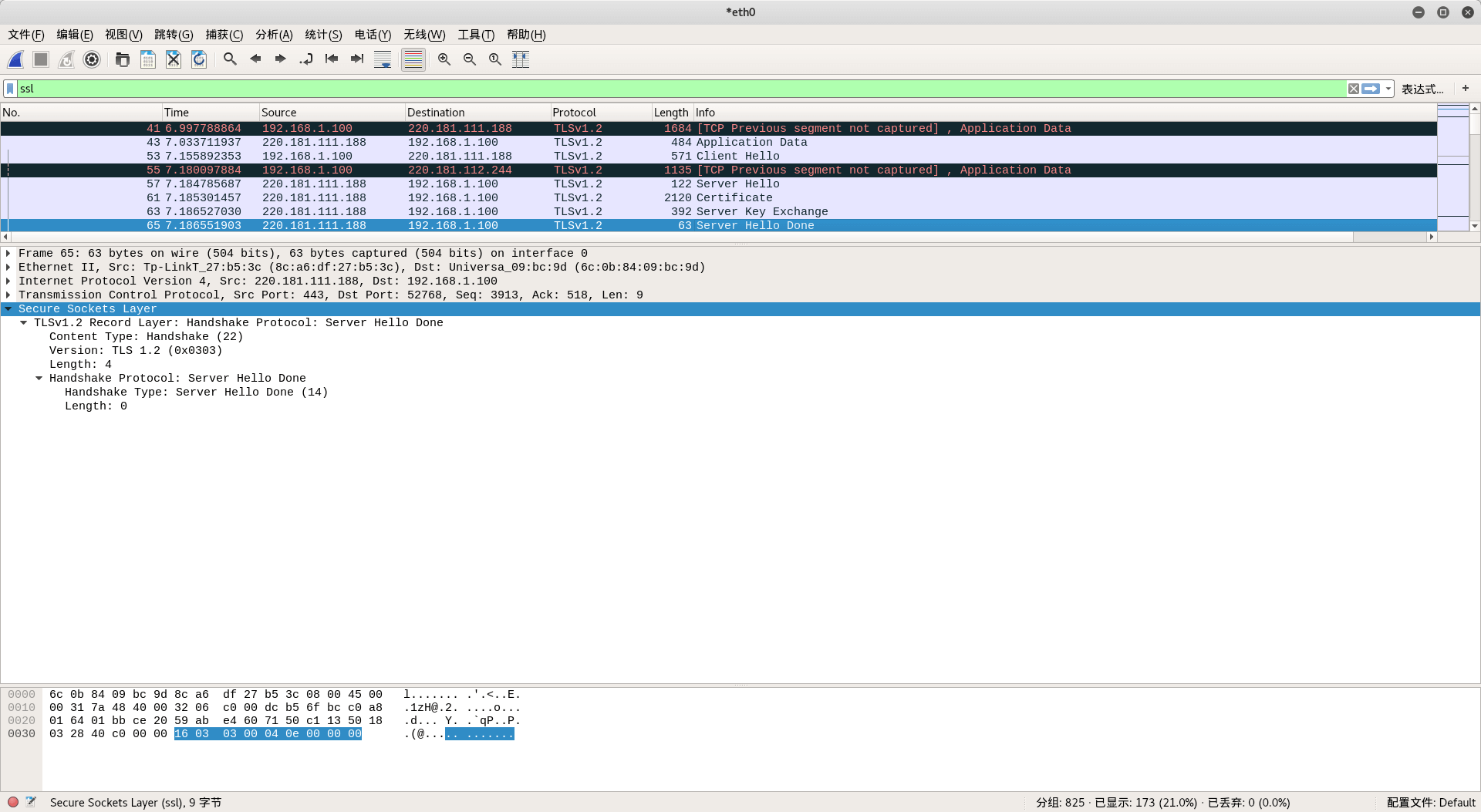The width and height of the screenshot is (1481, 812).
Task: Open the 工具(T) menu
Action: (476, 35)
